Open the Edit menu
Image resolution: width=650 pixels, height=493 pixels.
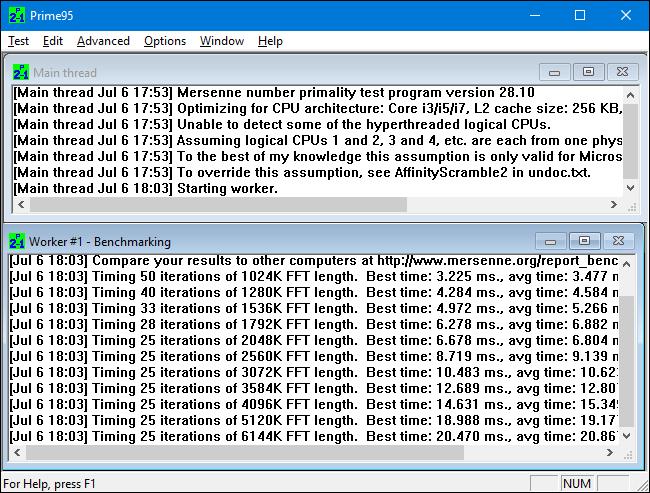53,41
